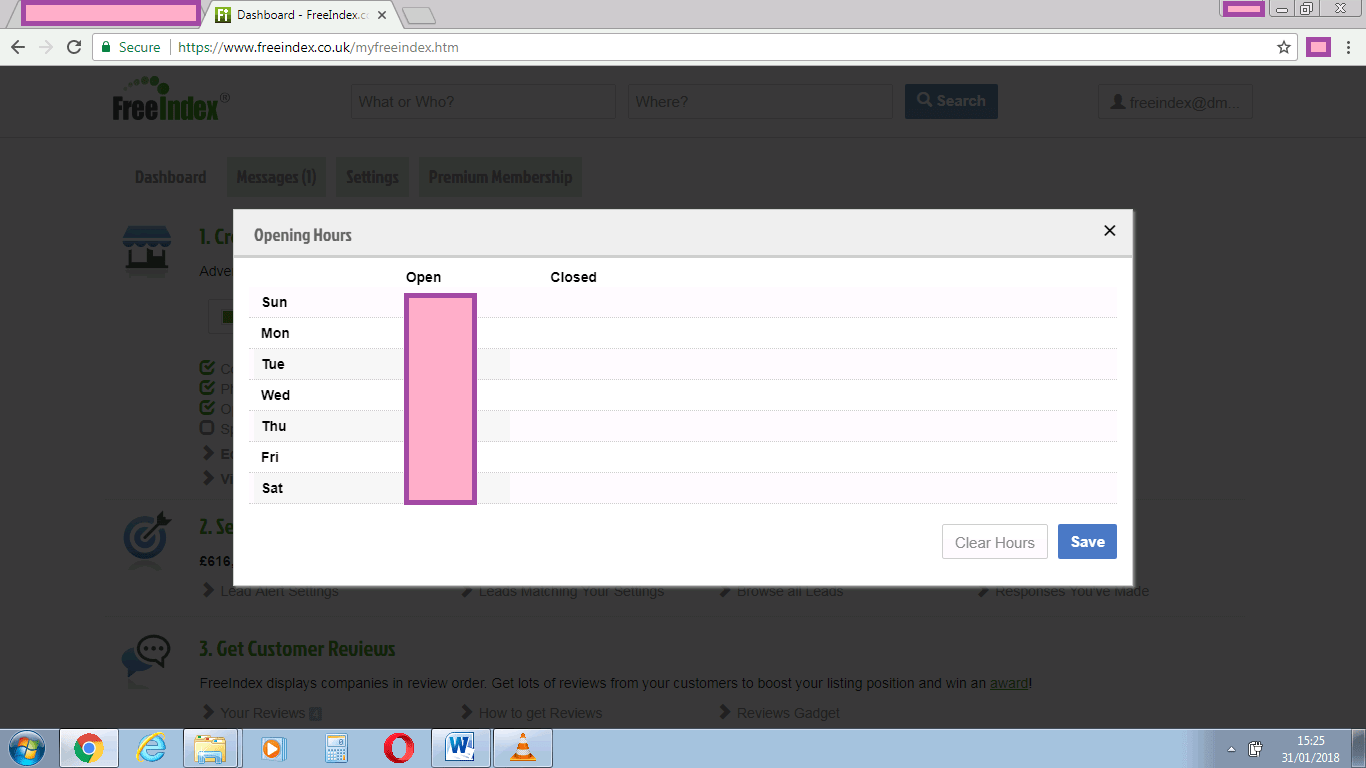Clear all opening hours
The image size is (1366, 768).
point(994,541)
